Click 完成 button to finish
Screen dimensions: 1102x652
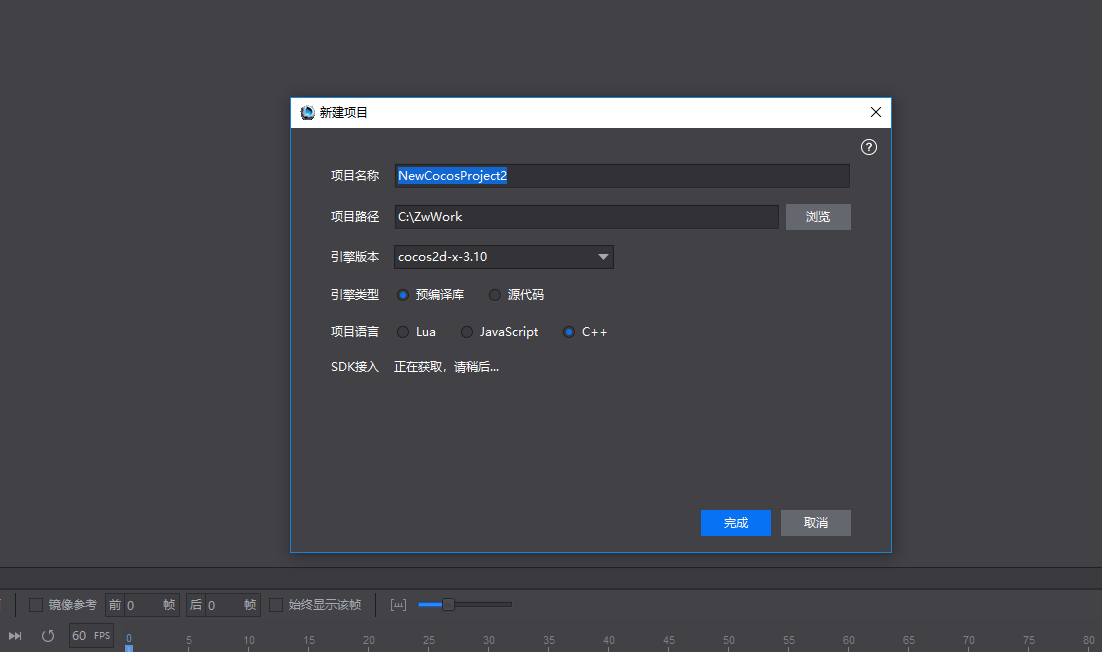pos(736,523)
